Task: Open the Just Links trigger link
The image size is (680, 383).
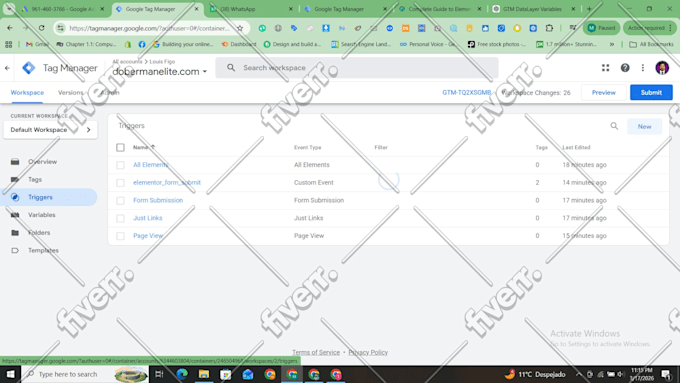Action: coord(147,218)
